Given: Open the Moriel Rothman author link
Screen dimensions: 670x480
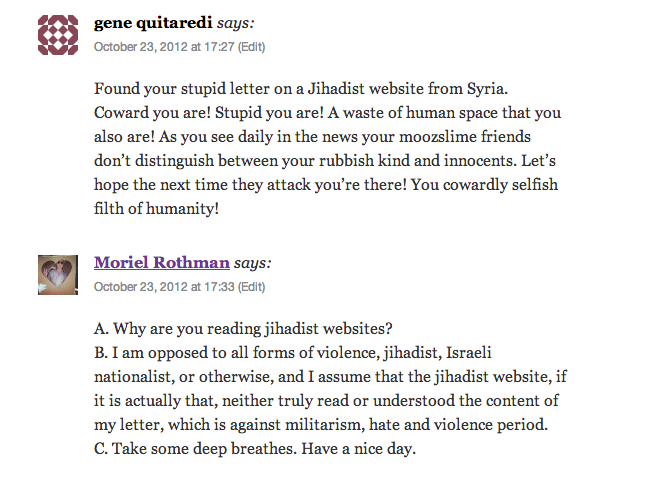Looking at the screenshot, I should [x=162, y=263].
